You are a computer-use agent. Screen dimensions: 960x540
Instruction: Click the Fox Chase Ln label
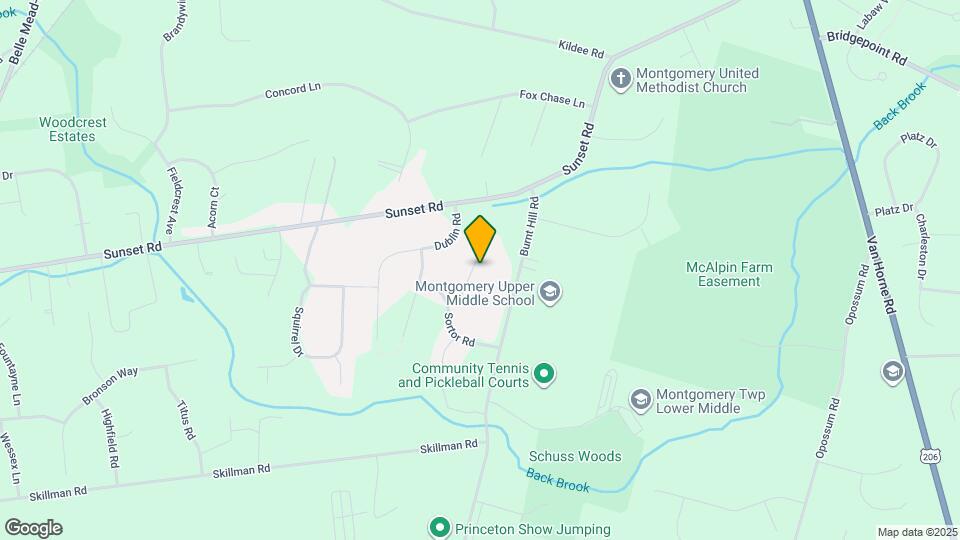(552, 99)
